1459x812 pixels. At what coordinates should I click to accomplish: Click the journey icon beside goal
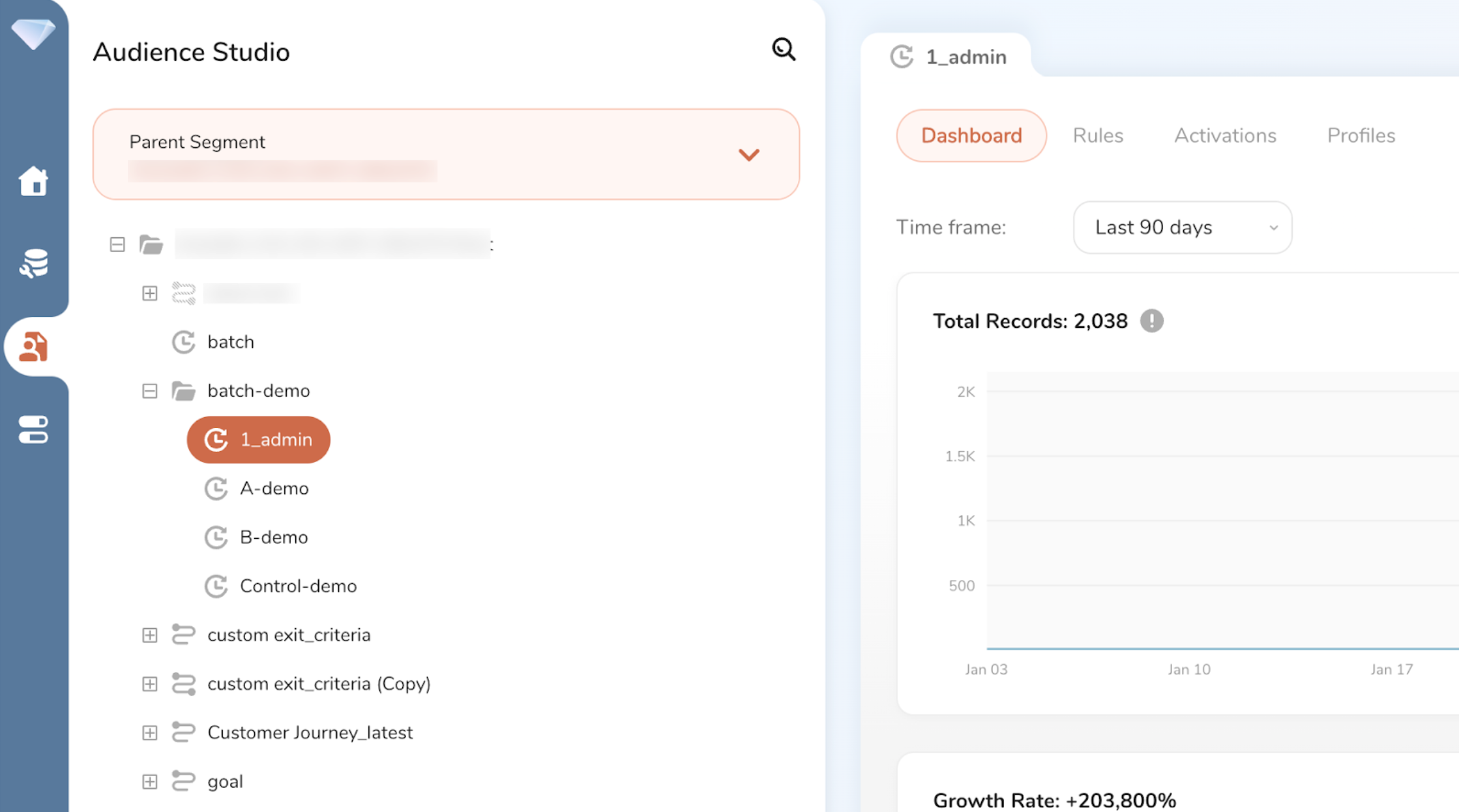click(183, 781)
